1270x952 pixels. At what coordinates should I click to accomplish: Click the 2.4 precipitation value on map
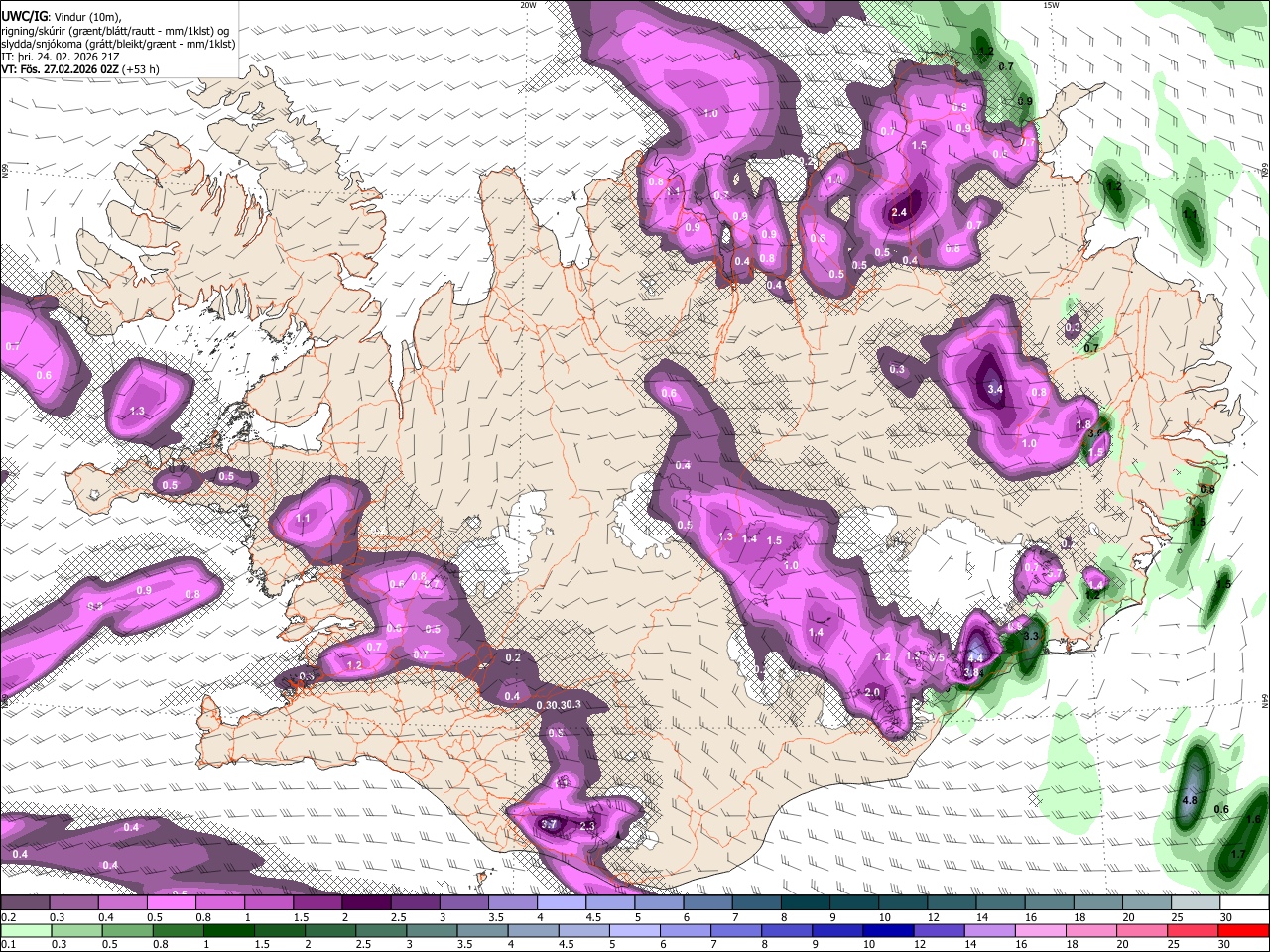tap(900, 212)
